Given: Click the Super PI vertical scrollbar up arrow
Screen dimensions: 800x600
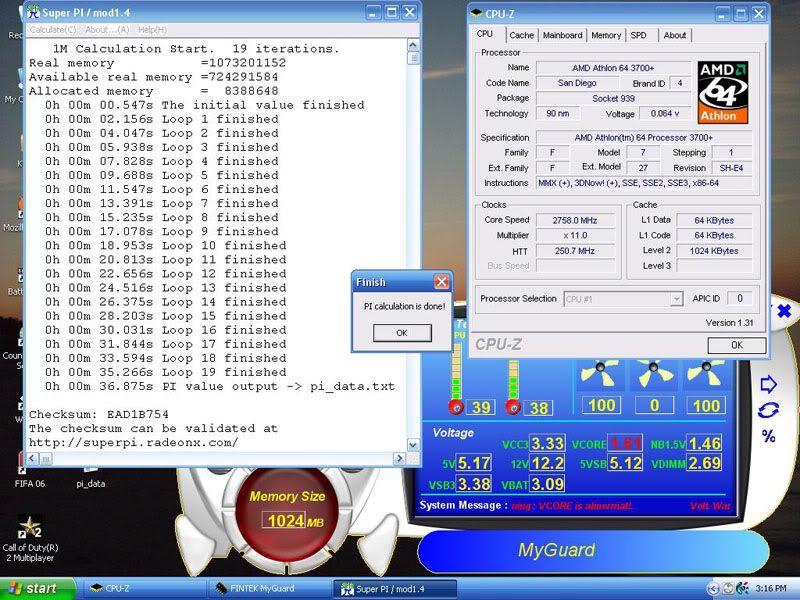Looking at the screenshot, I should (413, 45).
